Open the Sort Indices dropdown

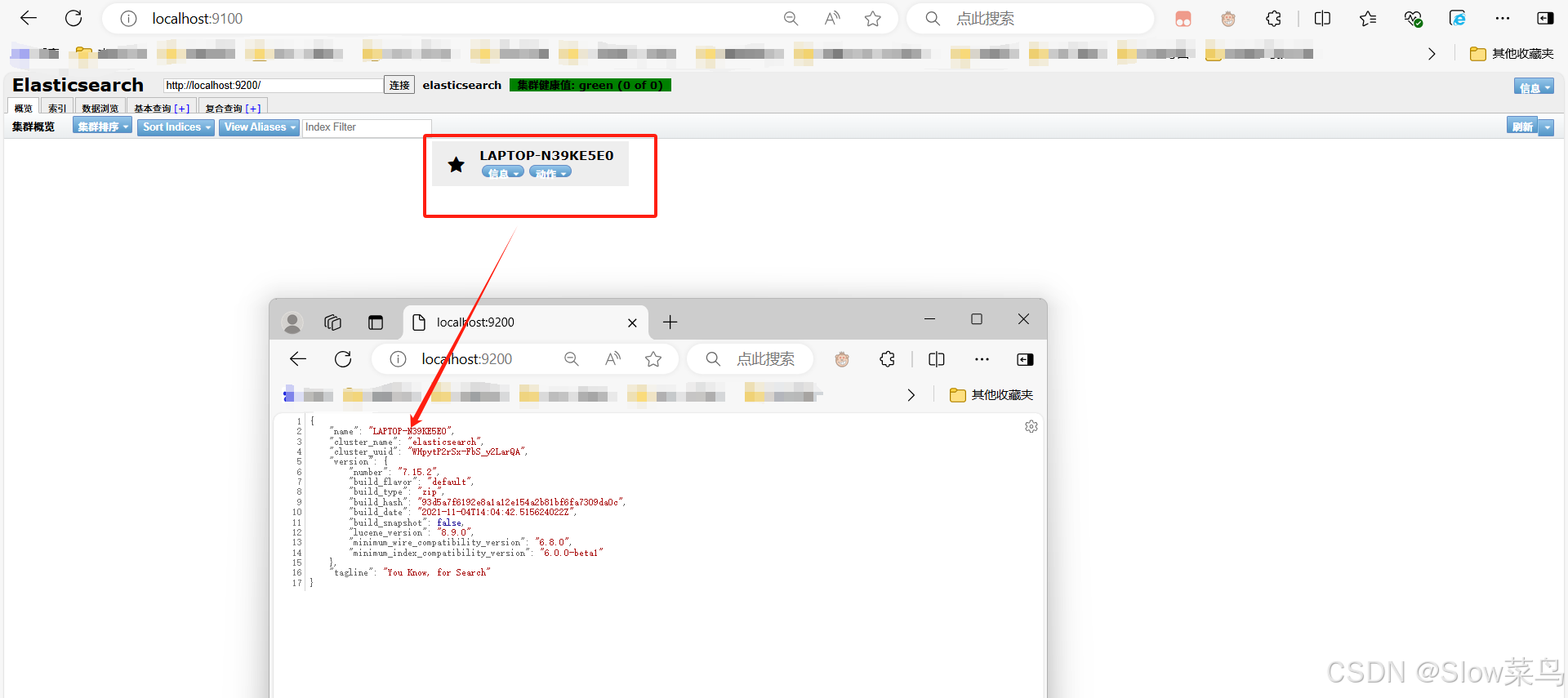176,127
